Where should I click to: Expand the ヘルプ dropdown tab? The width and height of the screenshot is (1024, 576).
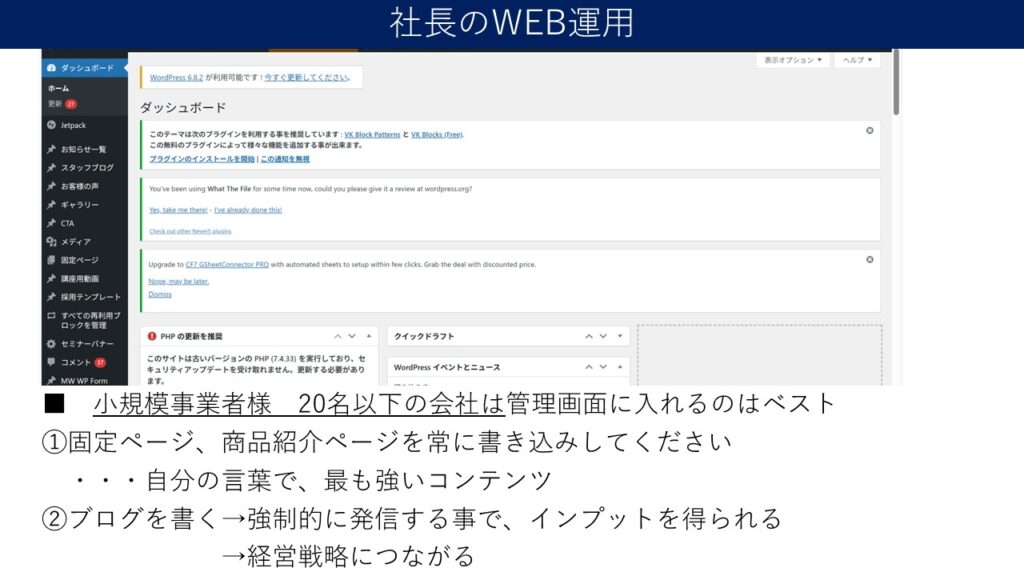pos(856,60)
